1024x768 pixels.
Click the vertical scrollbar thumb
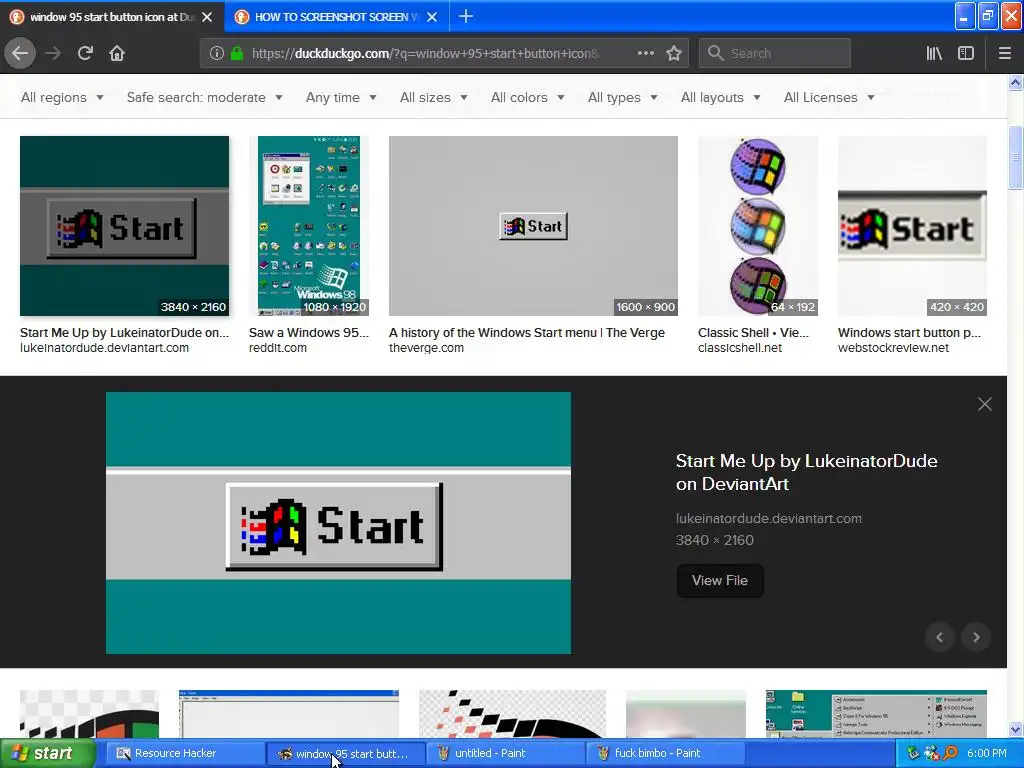click(1015, 157)
